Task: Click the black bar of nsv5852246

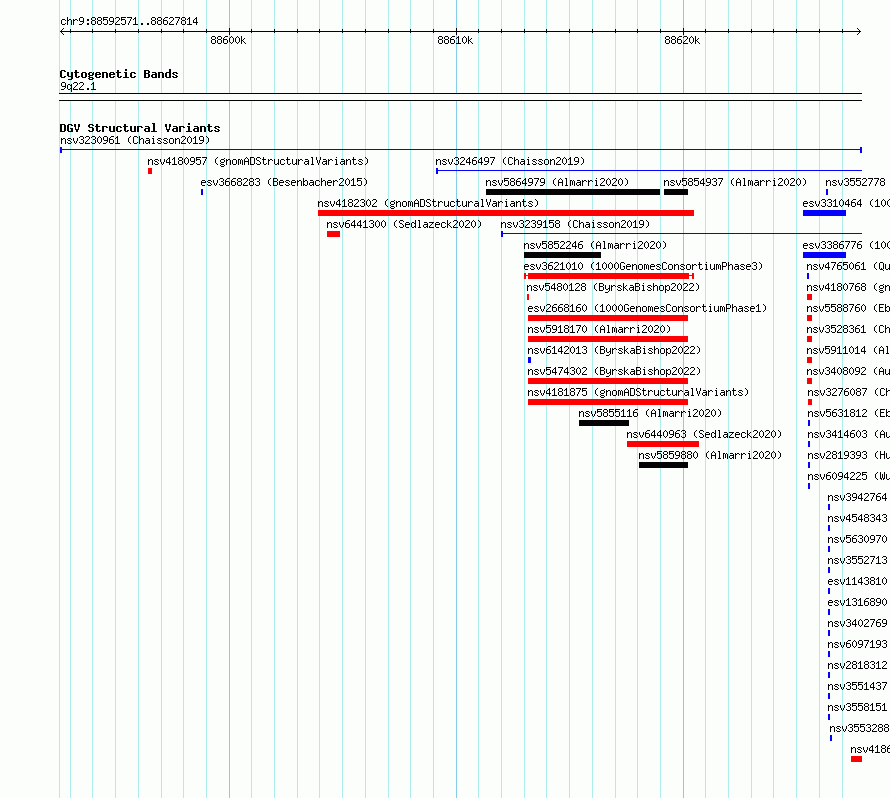Action: [562, 255]
